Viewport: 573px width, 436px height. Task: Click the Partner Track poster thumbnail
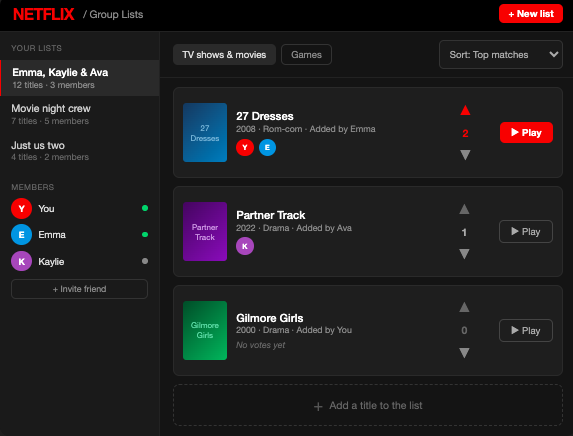click(205, 232)
